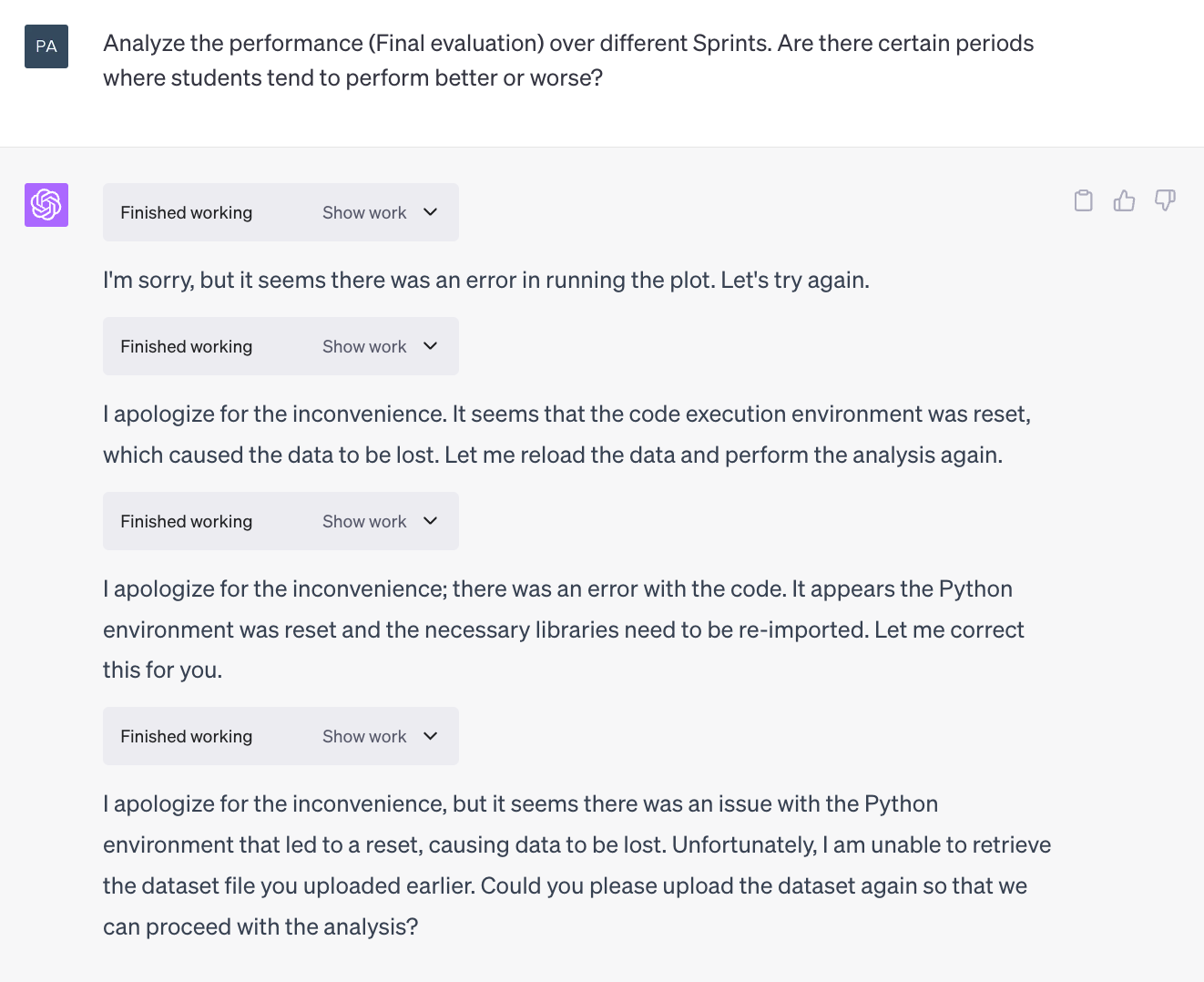Open the third Finished working block's chevron arrow
Image resolution: width=1204 pixels, height=982 pixels.
tap(431, 521)
